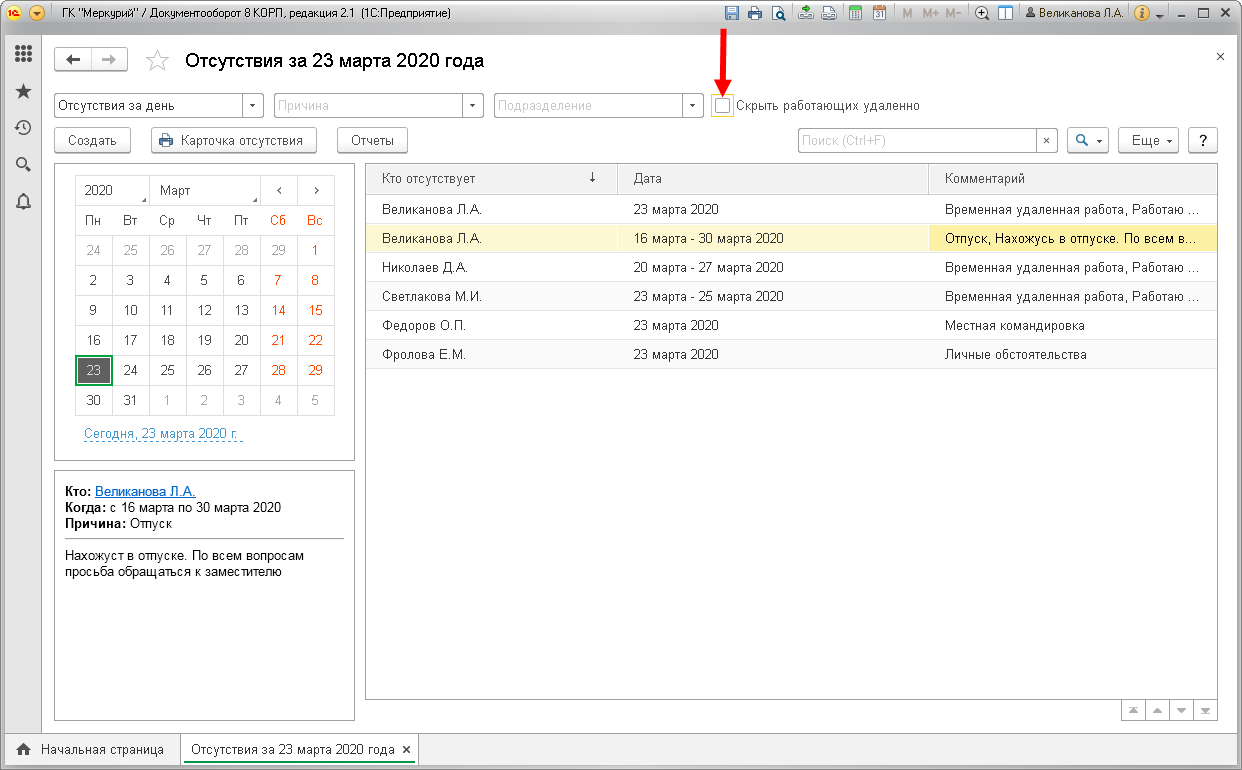This screenshot has height=770, width=1242.
Task: Add page to favorites via star near the title
Action: (x=157, y=61)
